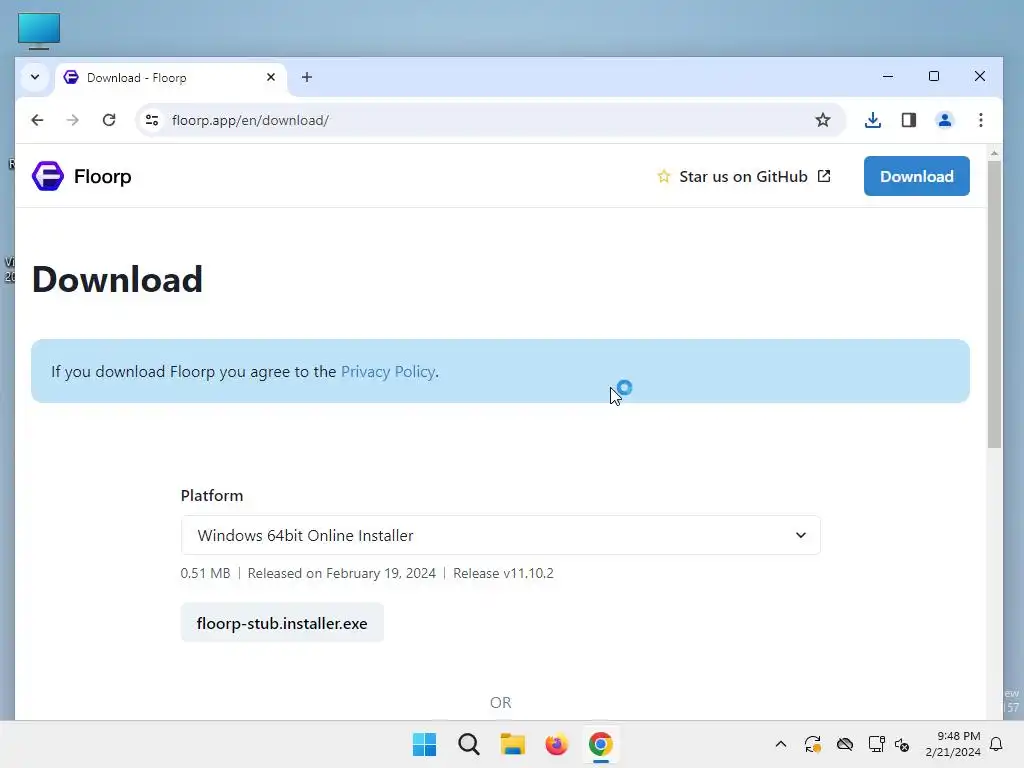The image size is (1024, 768).
Task: Click the yellow star icon in header
Action: pos(664,176)
